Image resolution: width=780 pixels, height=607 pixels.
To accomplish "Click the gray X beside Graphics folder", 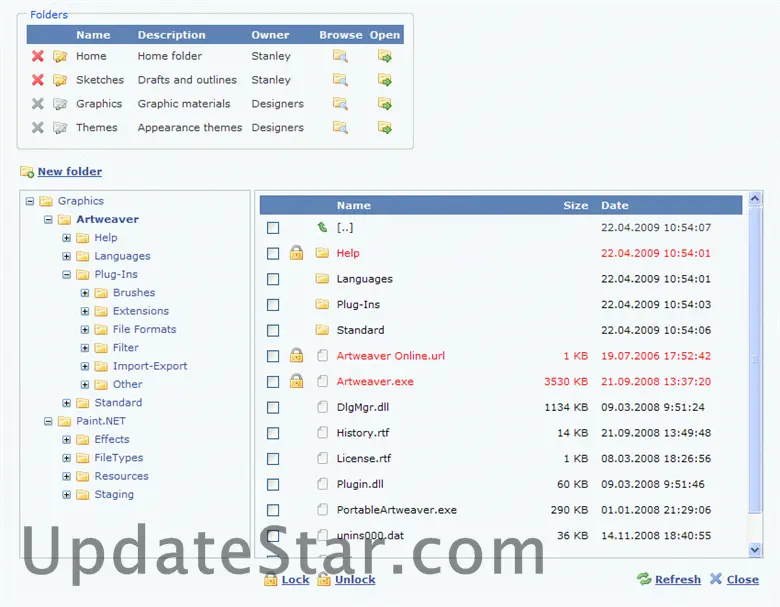I will (x=37, y=104).
